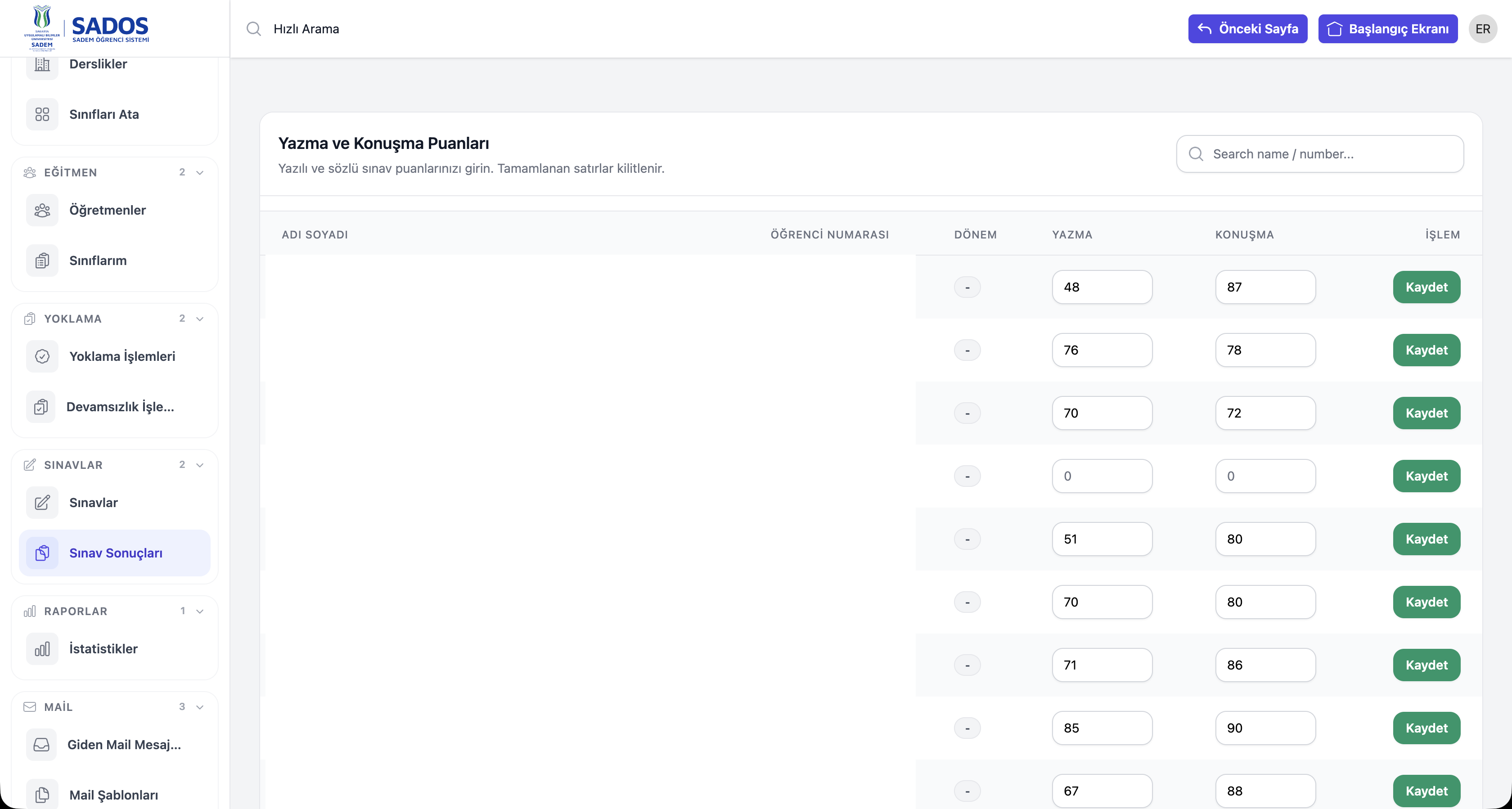The width and height of the screenshot is (1512, 809).
Task: Open Sınıfları Ata in the sidebar
Action: pos(114,114)
